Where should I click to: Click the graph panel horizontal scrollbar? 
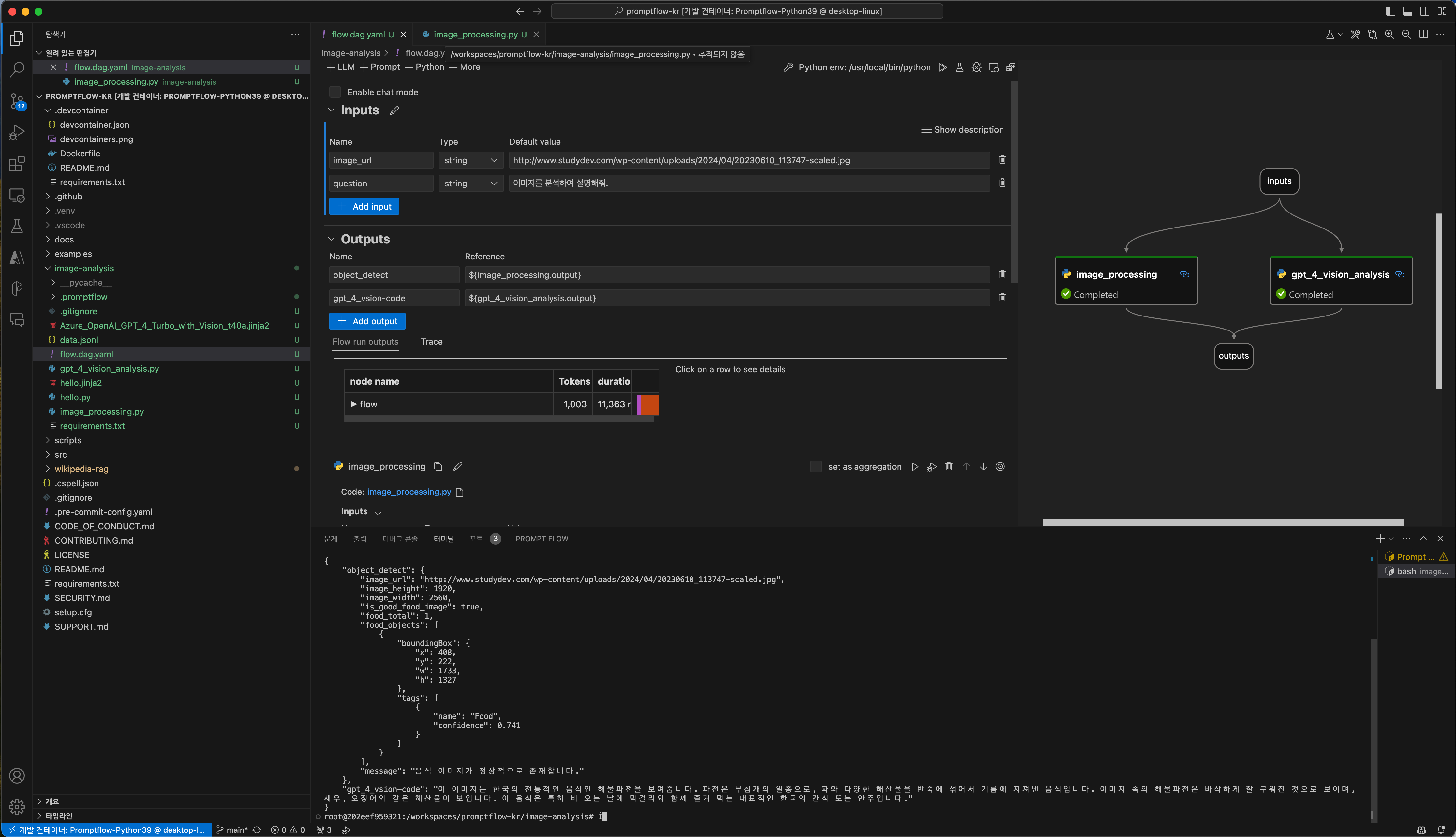coord(1223,522)
